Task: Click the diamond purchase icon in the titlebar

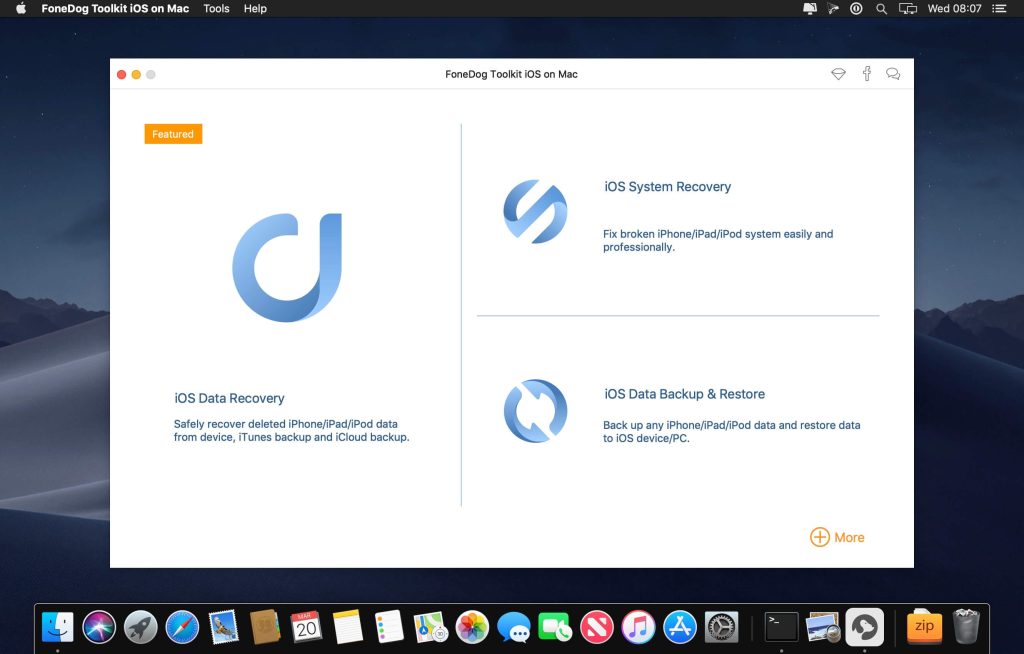Action: [x=838, y=74]
